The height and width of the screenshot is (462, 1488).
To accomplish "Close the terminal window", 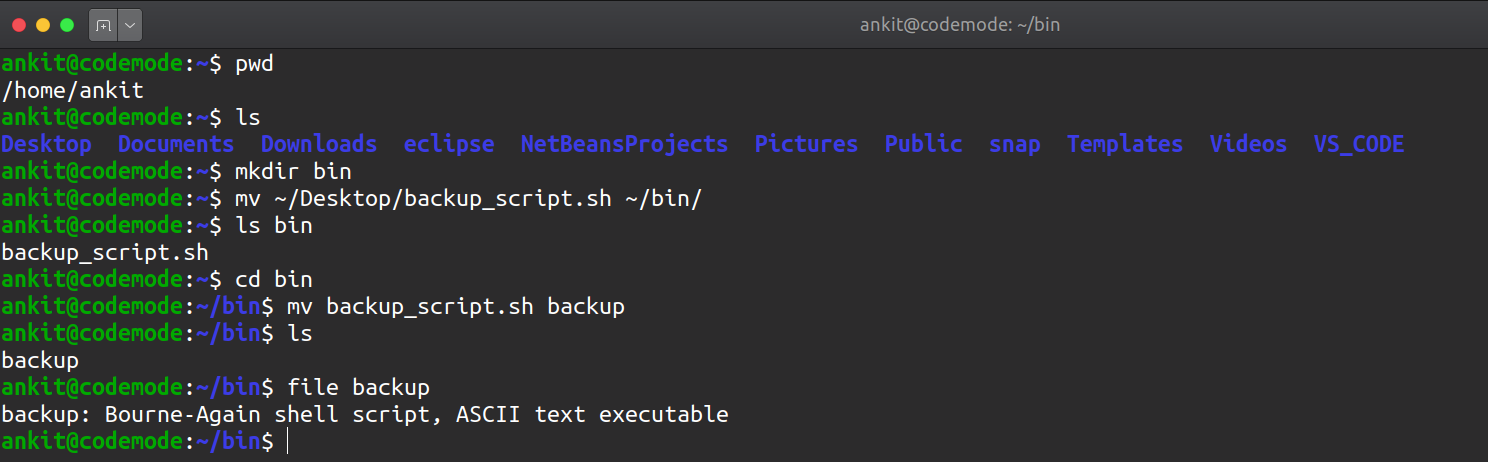I will [19, 24].
